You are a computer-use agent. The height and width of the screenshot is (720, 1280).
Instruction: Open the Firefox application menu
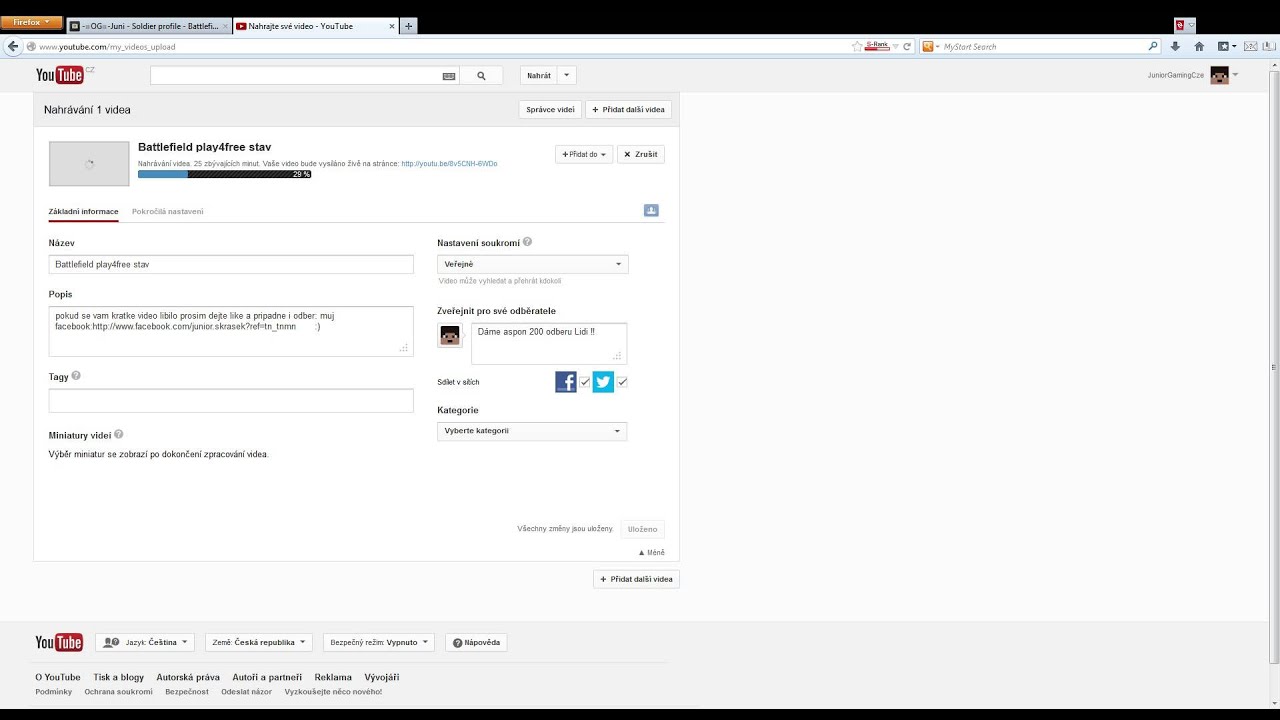[x=33, y=22]
